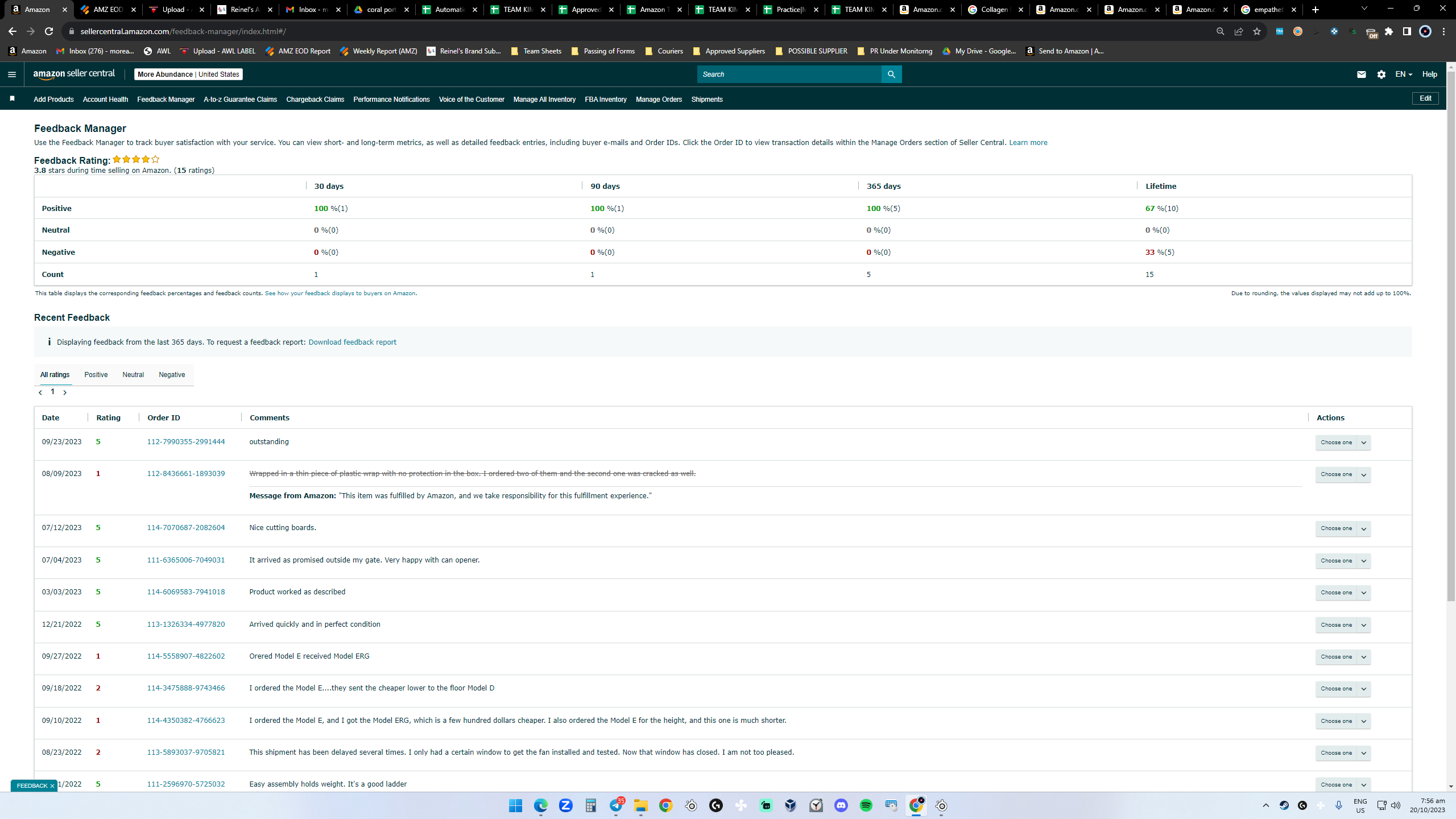Open Choose one dropdown for 07/12/2023 feedback
This screenshot has width=1456, height=819.
tap(1343, 528)
